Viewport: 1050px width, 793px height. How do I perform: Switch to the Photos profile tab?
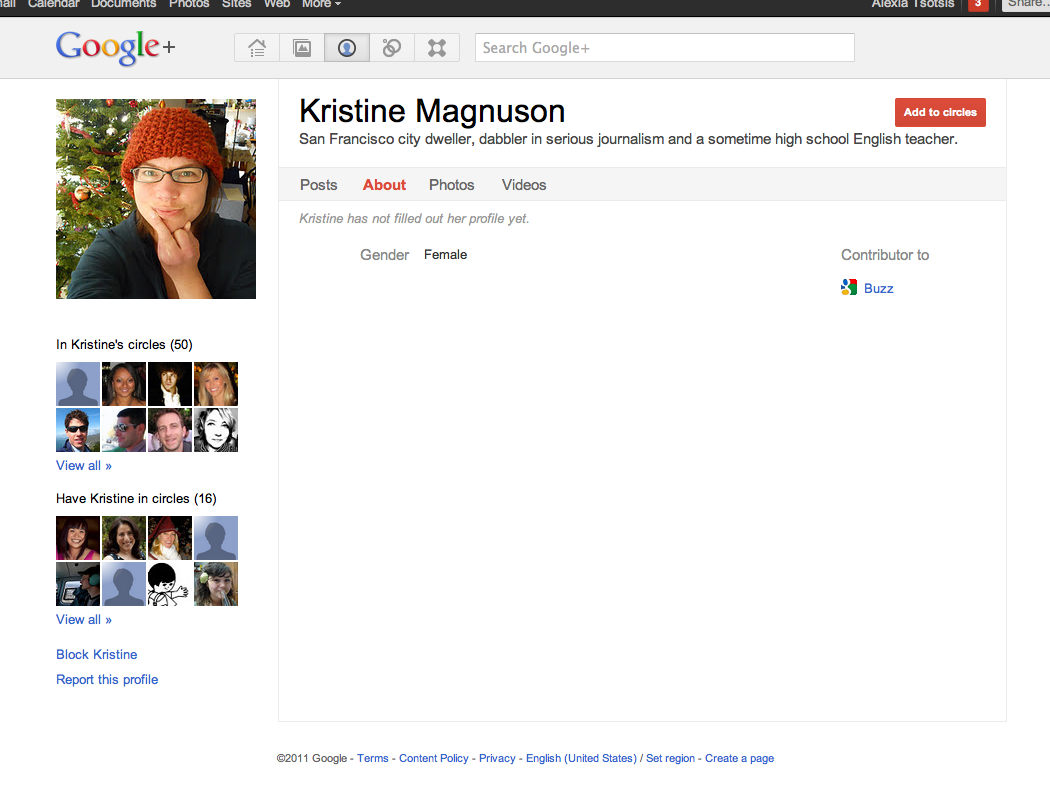click(x=451, y=185)
